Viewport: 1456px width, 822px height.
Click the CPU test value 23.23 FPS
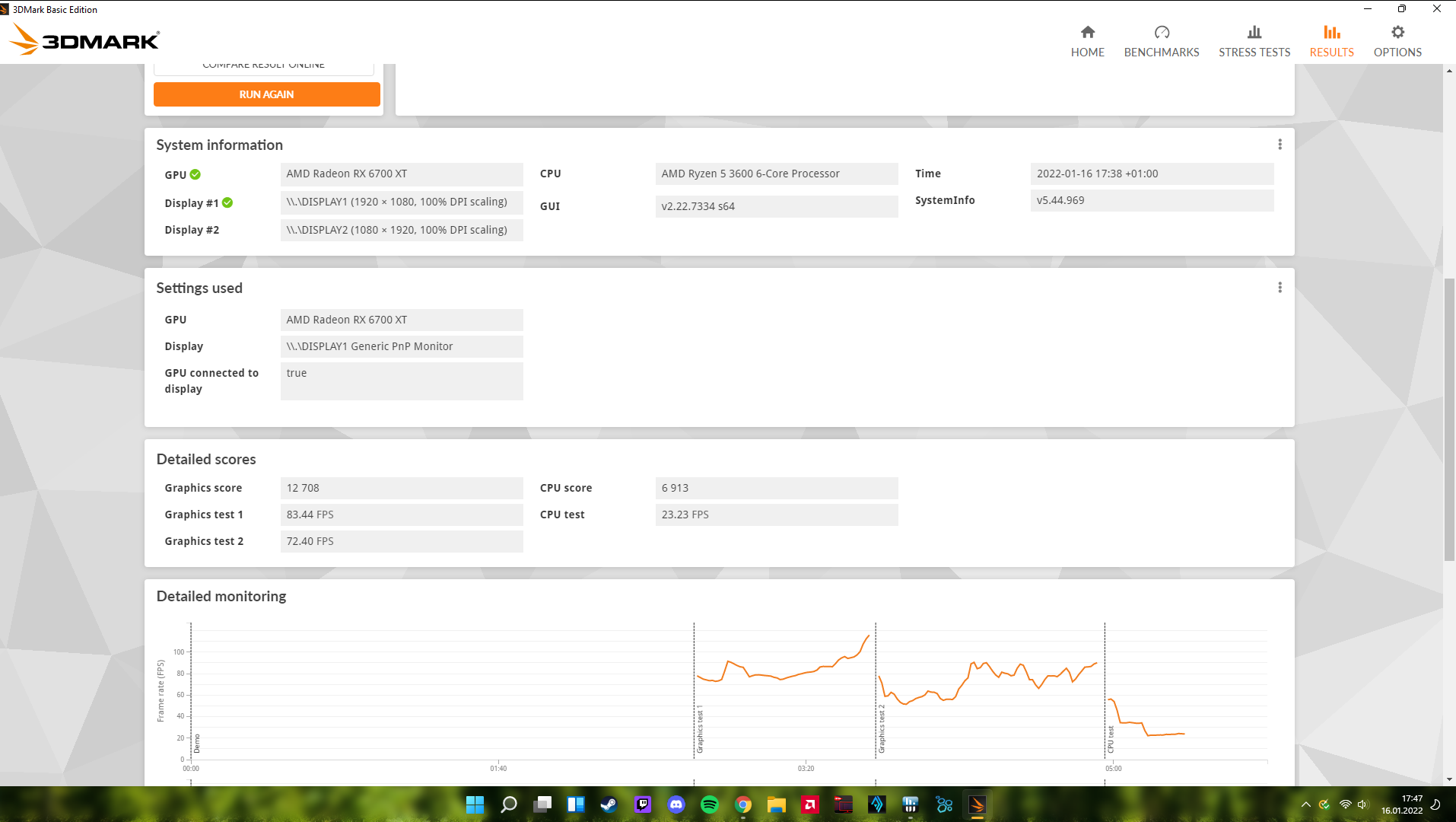[777, 515]
